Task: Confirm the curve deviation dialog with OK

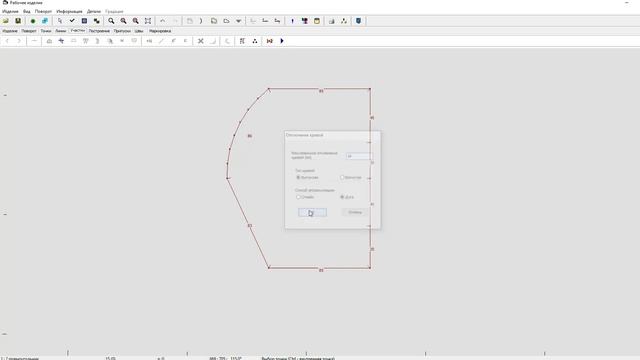Action: coord(312,212)
